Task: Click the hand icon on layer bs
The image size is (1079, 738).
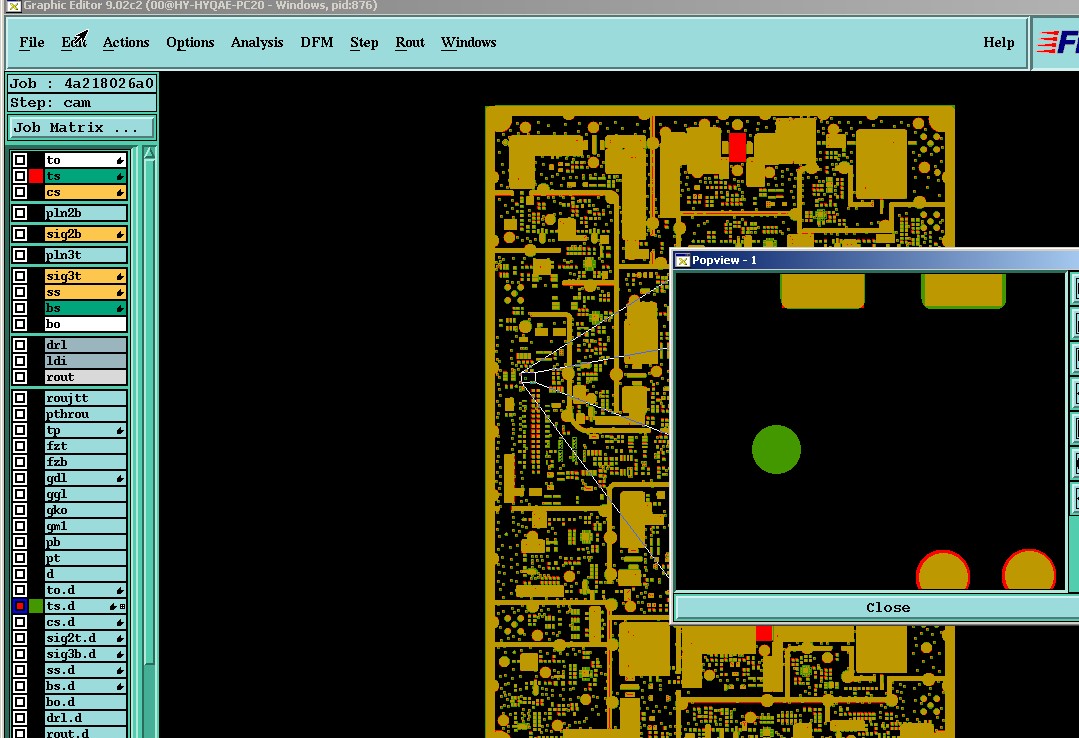Action: coord(120,308)
